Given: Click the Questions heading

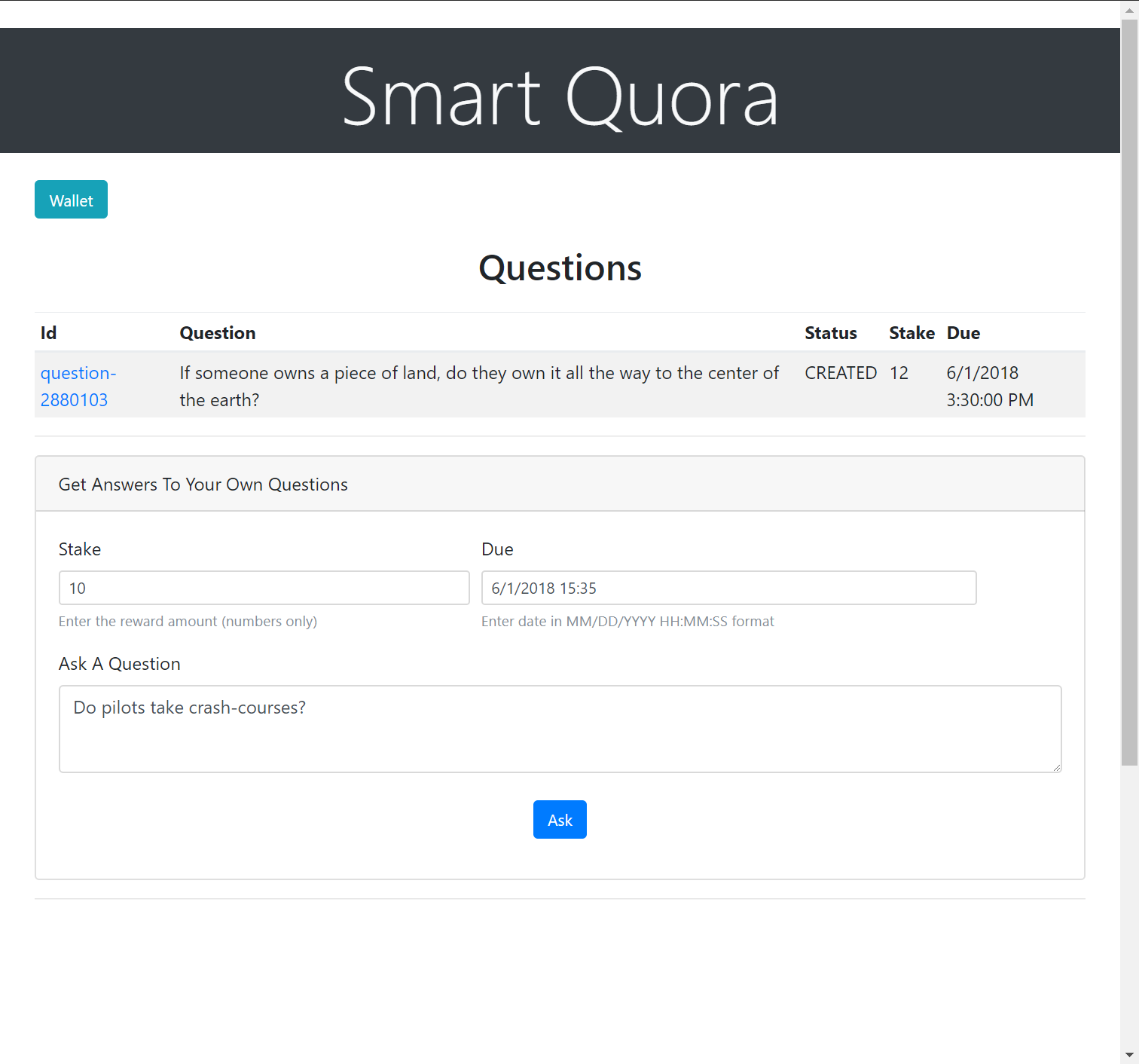Looking at the screenshot, I should coord(560,268).
